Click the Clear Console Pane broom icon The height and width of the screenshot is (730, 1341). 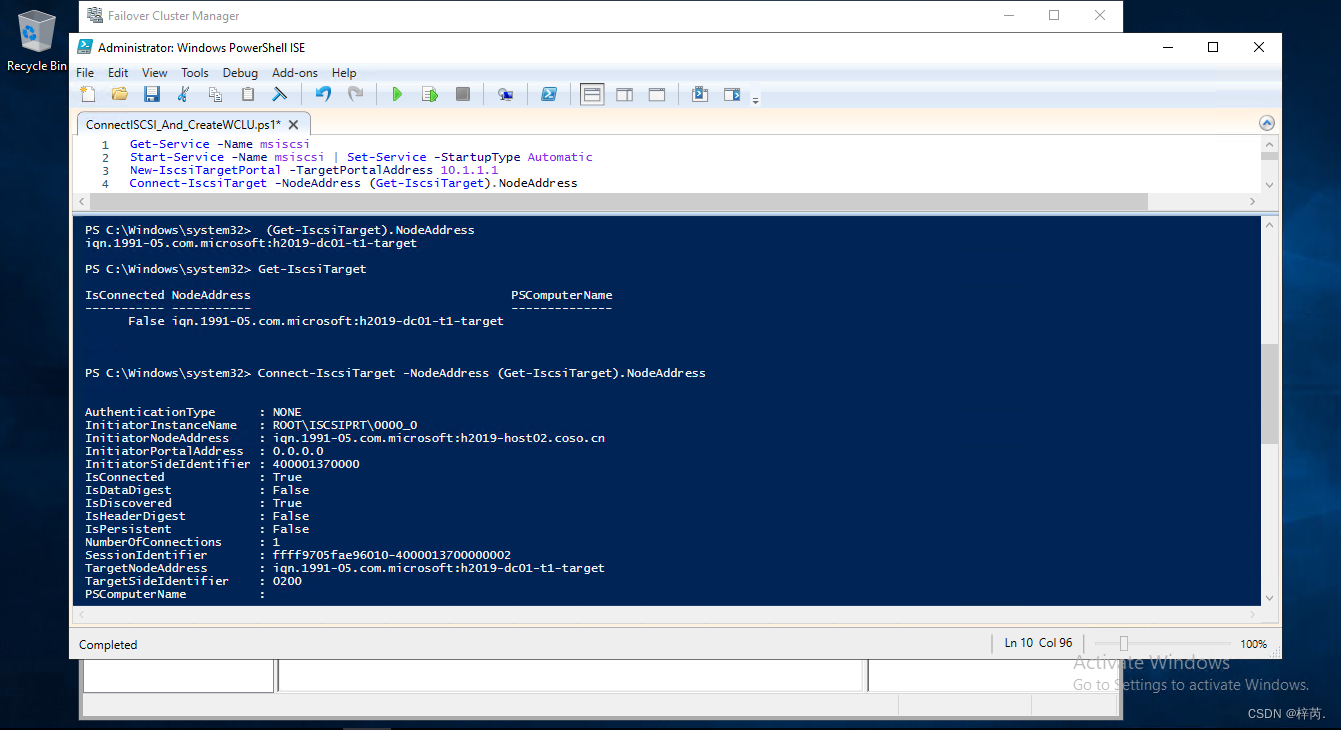click(280, 93)
